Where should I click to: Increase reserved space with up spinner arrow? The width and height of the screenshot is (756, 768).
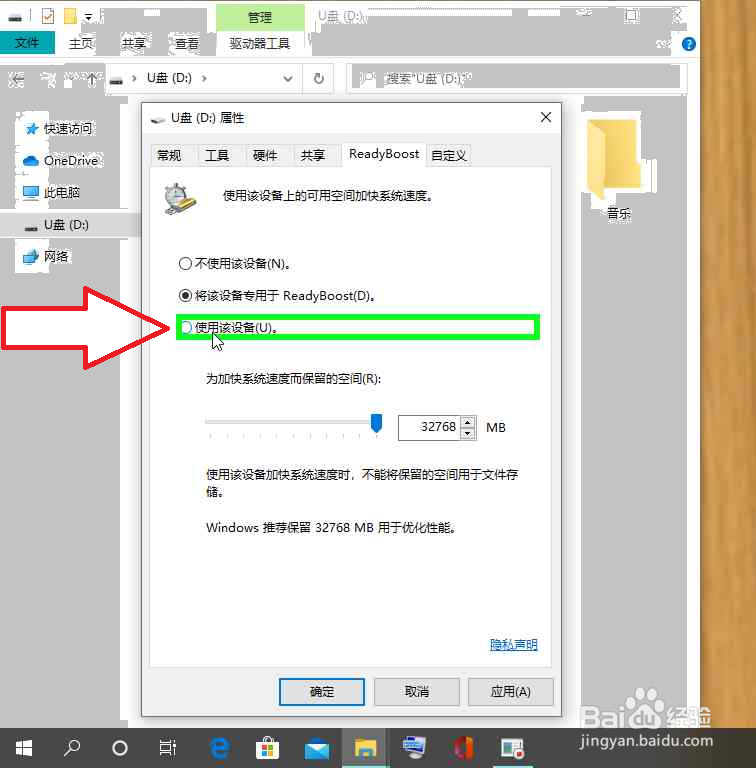(468, 422)
